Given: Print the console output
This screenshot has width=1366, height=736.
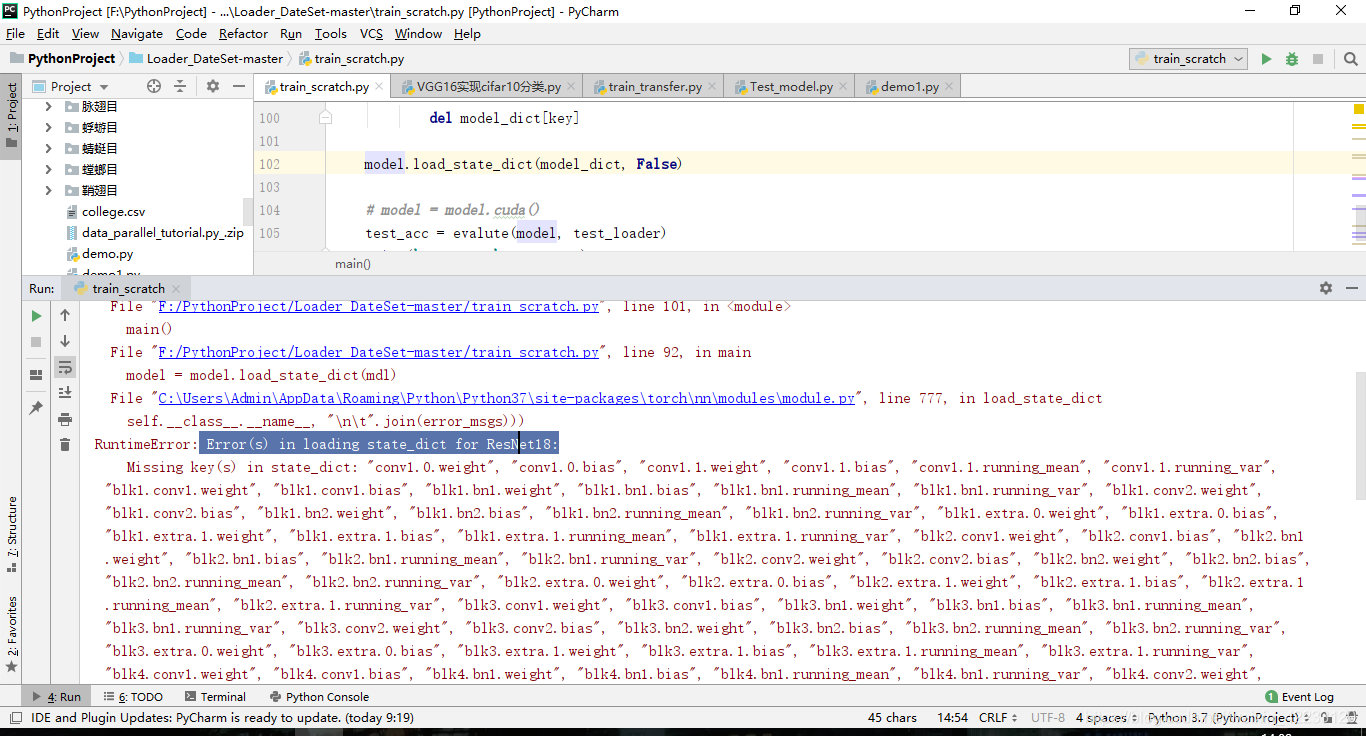Looking at the screenshot, I should [65, 419].
